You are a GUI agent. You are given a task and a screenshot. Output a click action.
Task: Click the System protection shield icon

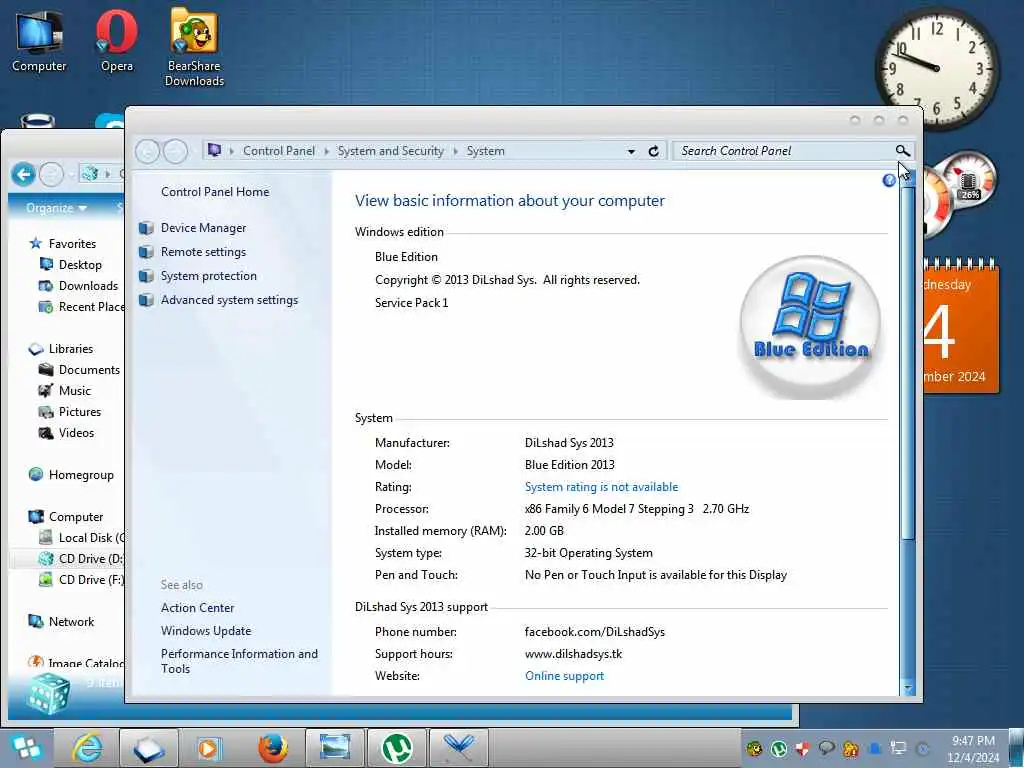tap(146, 276)
